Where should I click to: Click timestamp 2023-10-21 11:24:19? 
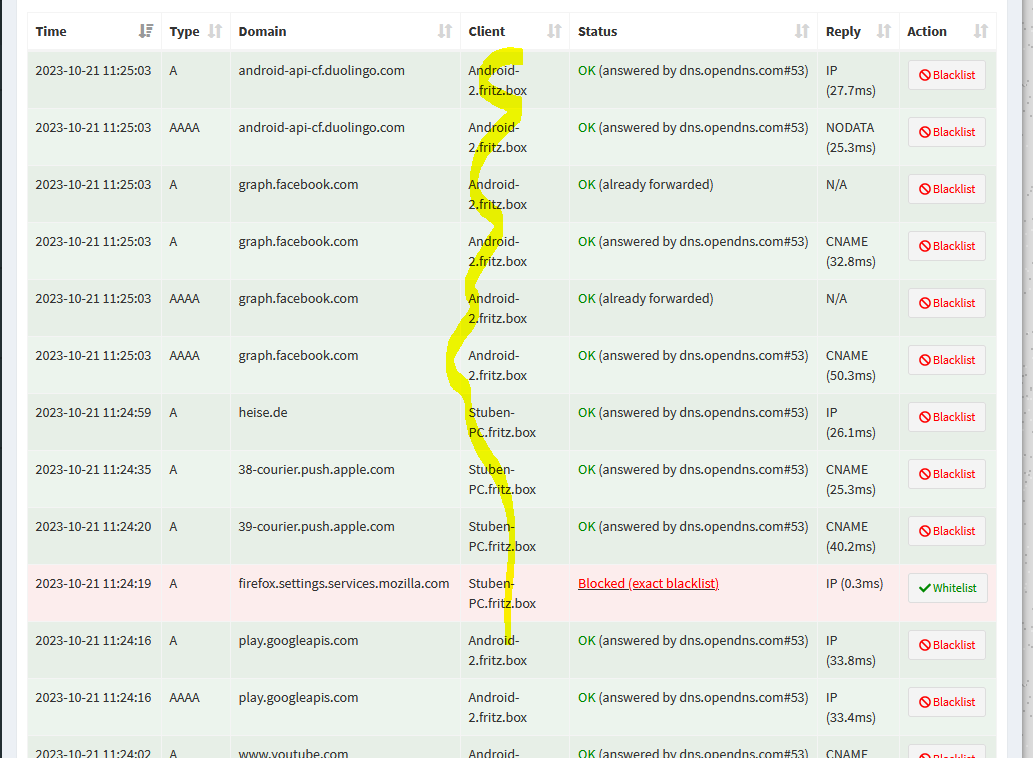click(93, 583)
